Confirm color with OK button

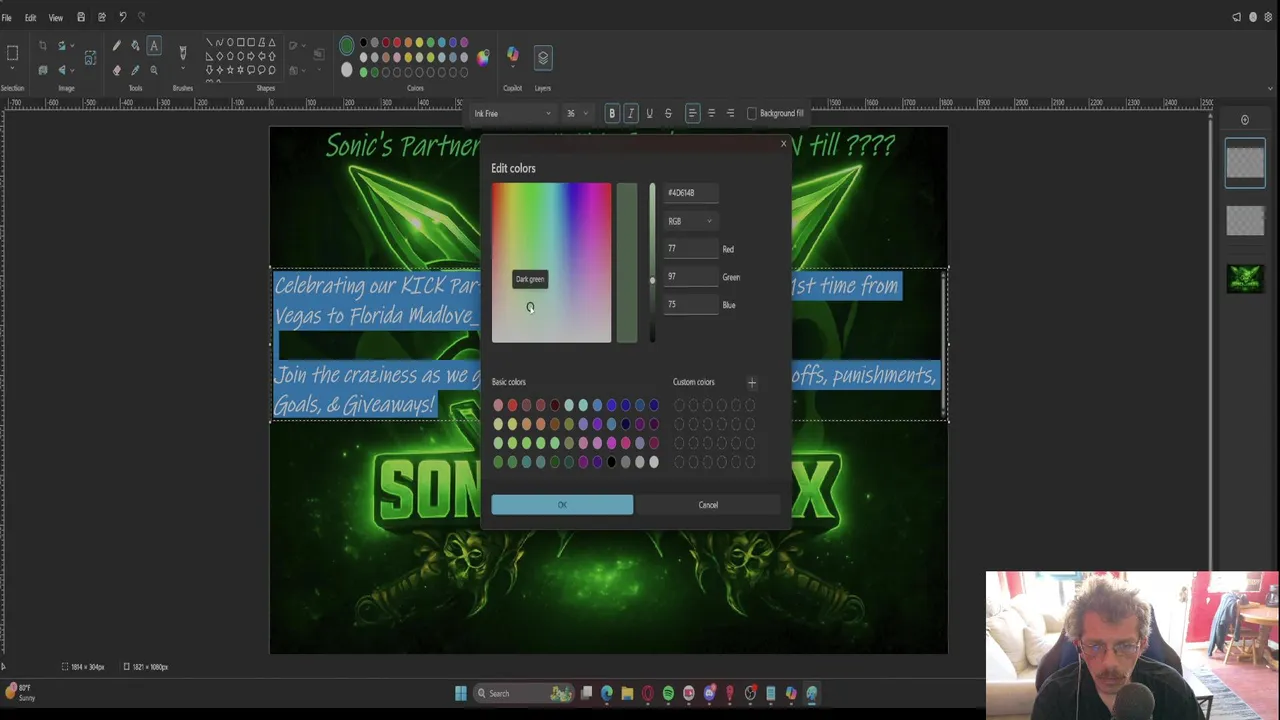click(x=562, y=505)
